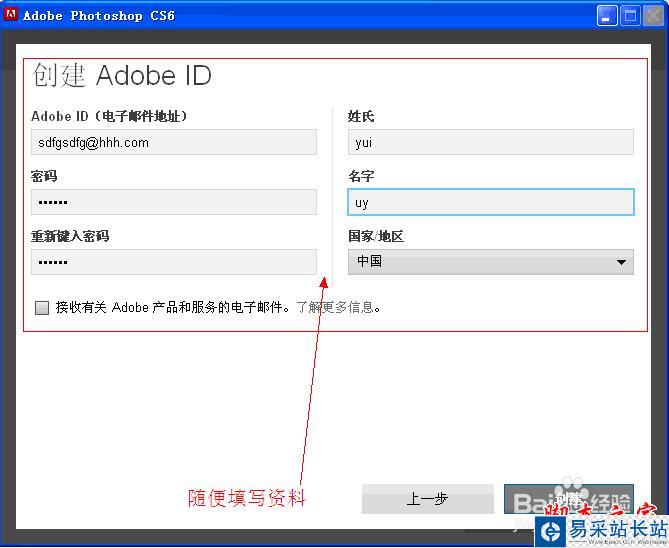The width and height of the screenshot is (669, 548).
Task: Click the 接收有关 Adobe 产品和服务的电子邮件 text
Action: coord(173,307)
